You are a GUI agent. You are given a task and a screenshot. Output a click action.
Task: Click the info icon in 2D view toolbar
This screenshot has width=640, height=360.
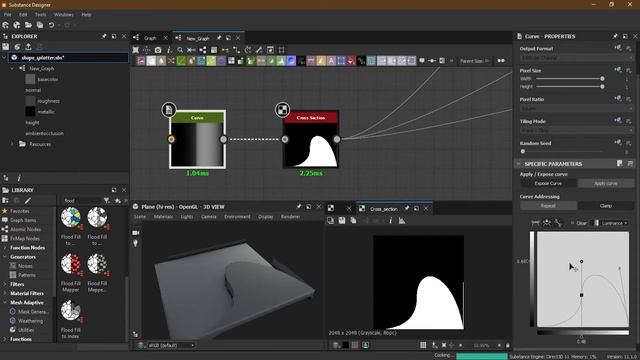tap(391, 220)
